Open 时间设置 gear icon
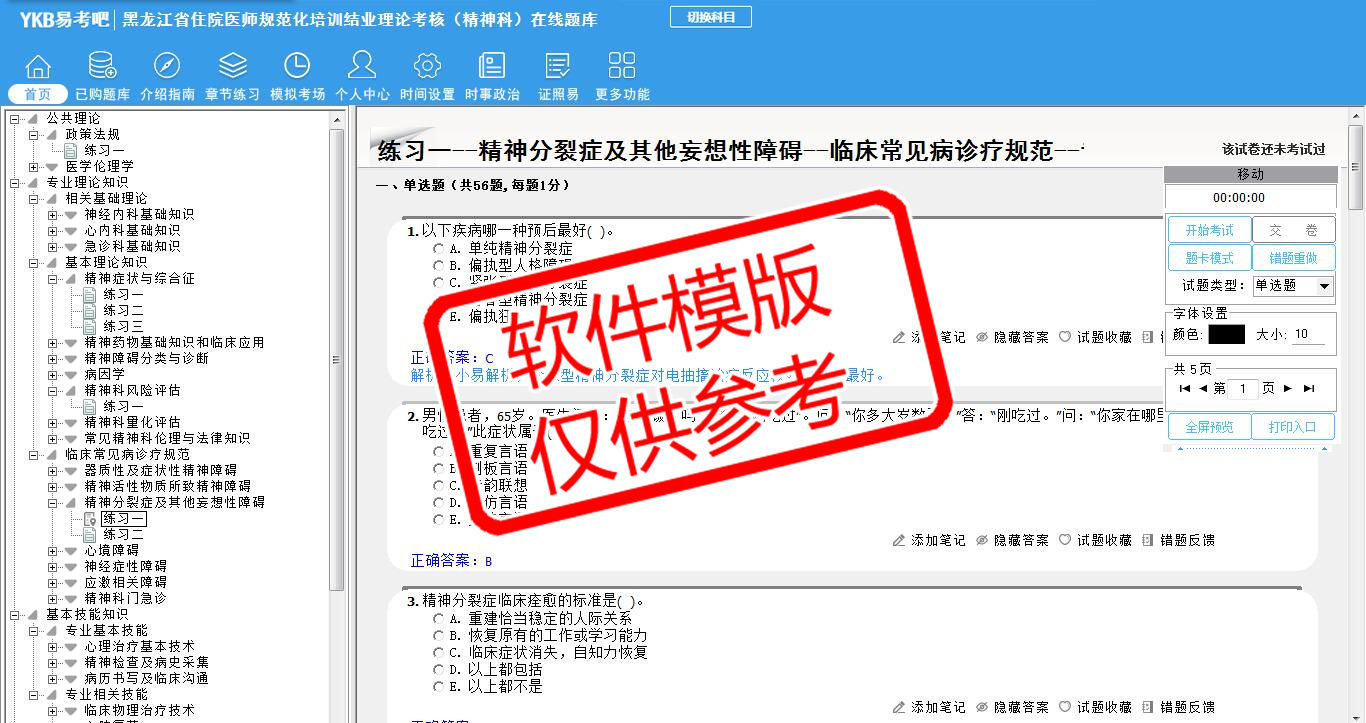The height and width of the screenshot is (723, 1366). [x=427, y=67]
